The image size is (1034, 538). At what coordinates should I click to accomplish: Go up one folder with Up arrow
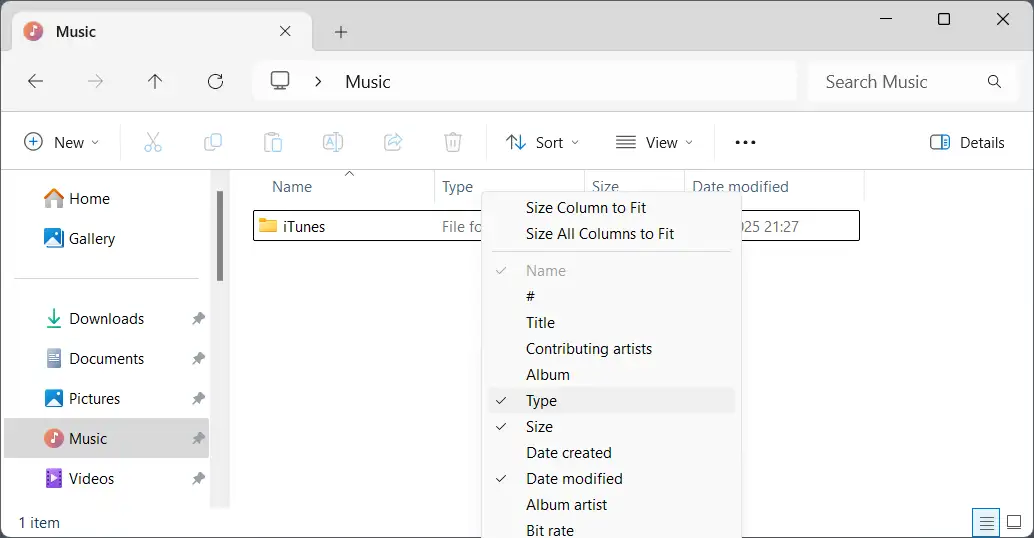click(155, 82)
